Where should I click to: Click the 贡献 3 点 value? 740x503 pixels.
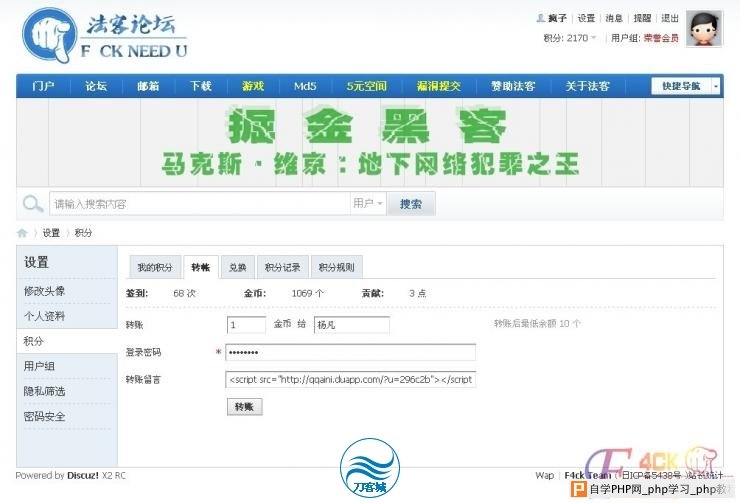click(417, 293)
